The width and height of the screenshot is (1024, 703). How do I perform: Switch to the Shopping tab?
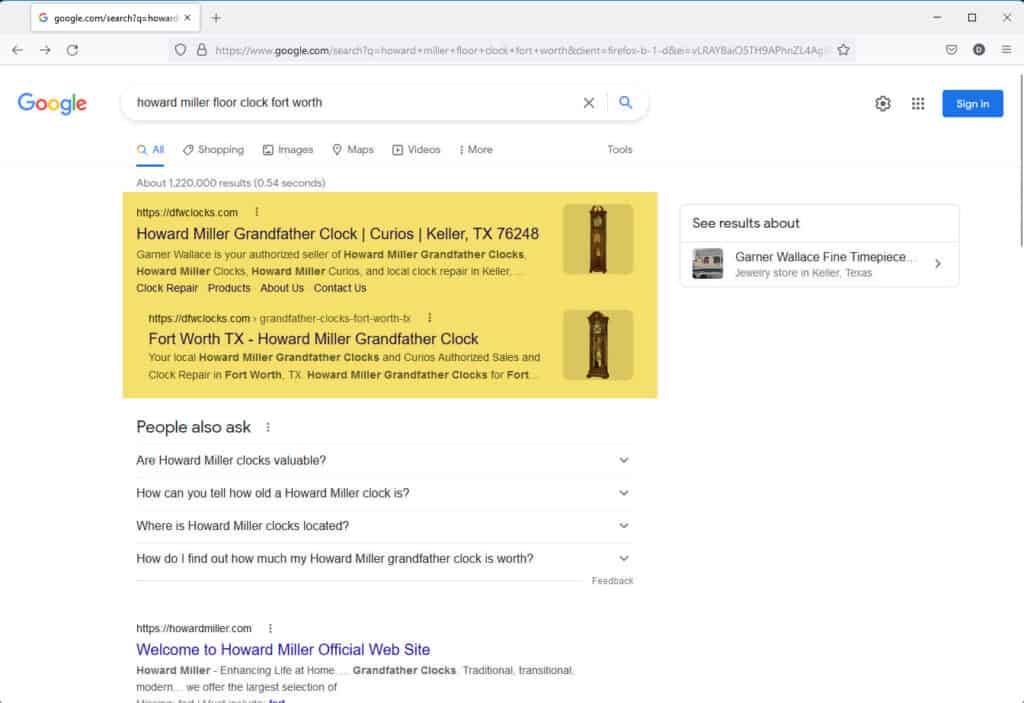[213, 150]
